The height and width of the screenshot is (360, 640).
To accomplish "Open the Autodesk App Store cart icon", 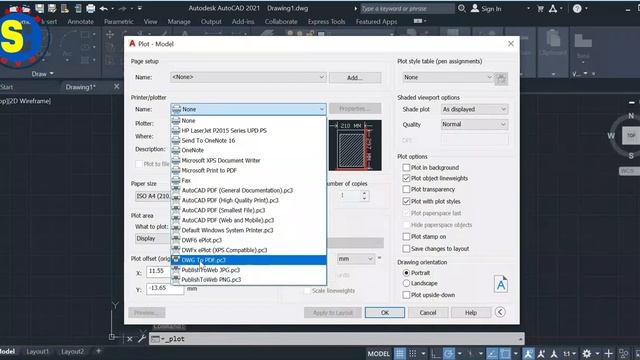I will coord(540,8).
